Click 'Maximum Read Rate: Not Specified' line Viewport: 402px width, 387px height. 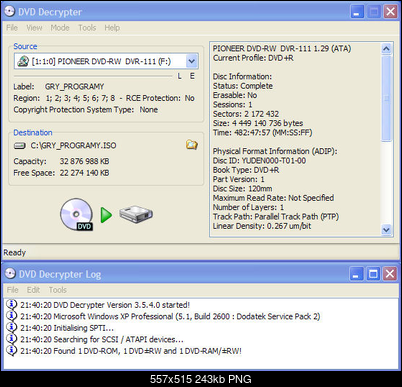[x=273, y=198]
